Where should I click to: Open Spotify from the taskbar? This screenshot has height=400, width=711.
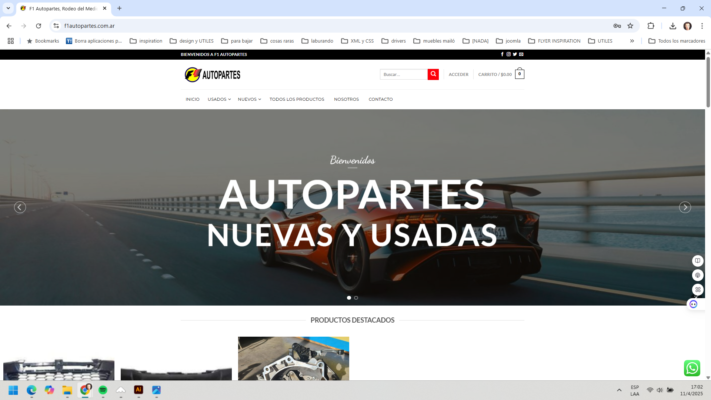tap(103, 390)
